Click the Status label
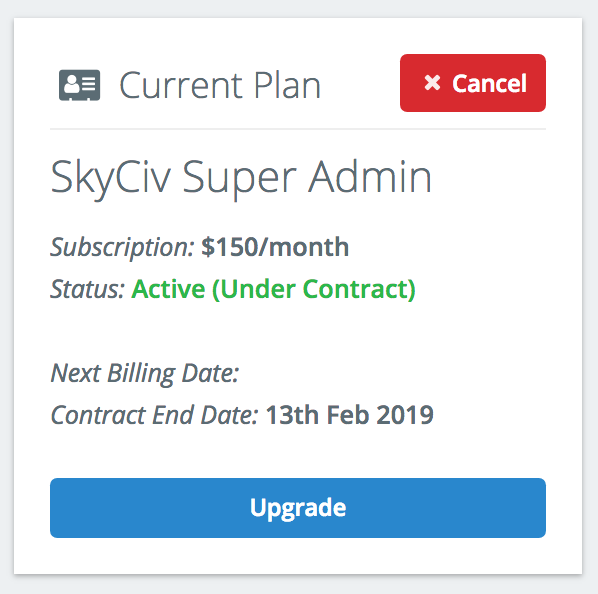598x594 pixels. pyautogui.click(x=87, y=289)
